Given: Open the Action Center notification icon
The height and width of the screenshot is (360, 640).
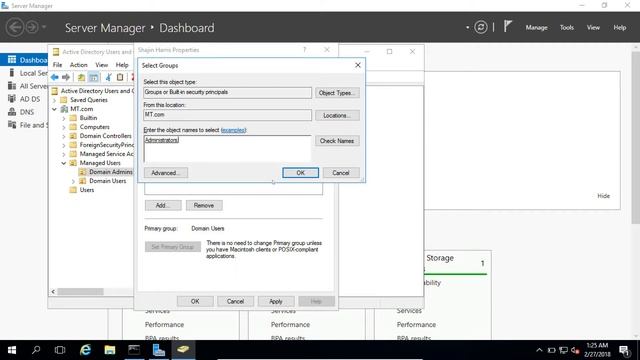Looking at the screenshot, I should click(x=624, y=350).
